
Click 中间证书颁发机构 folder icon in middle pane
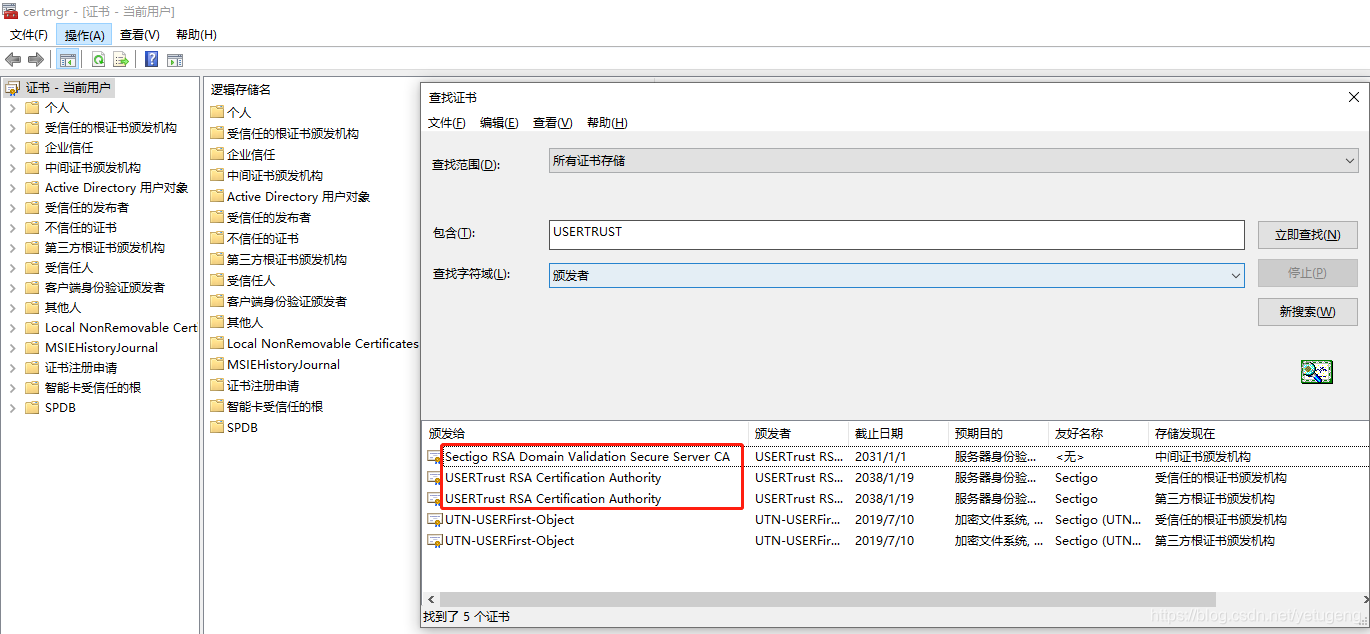pos(217,175)
